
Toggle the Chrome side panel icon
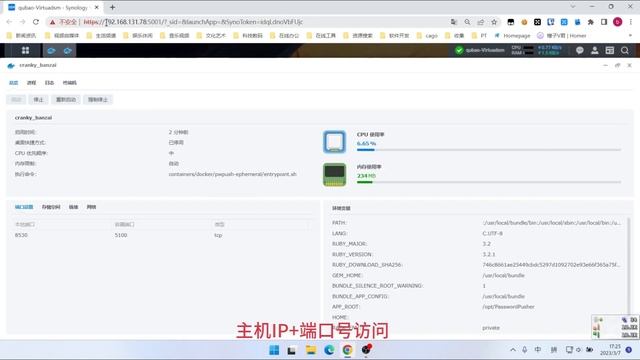[604, 22]
